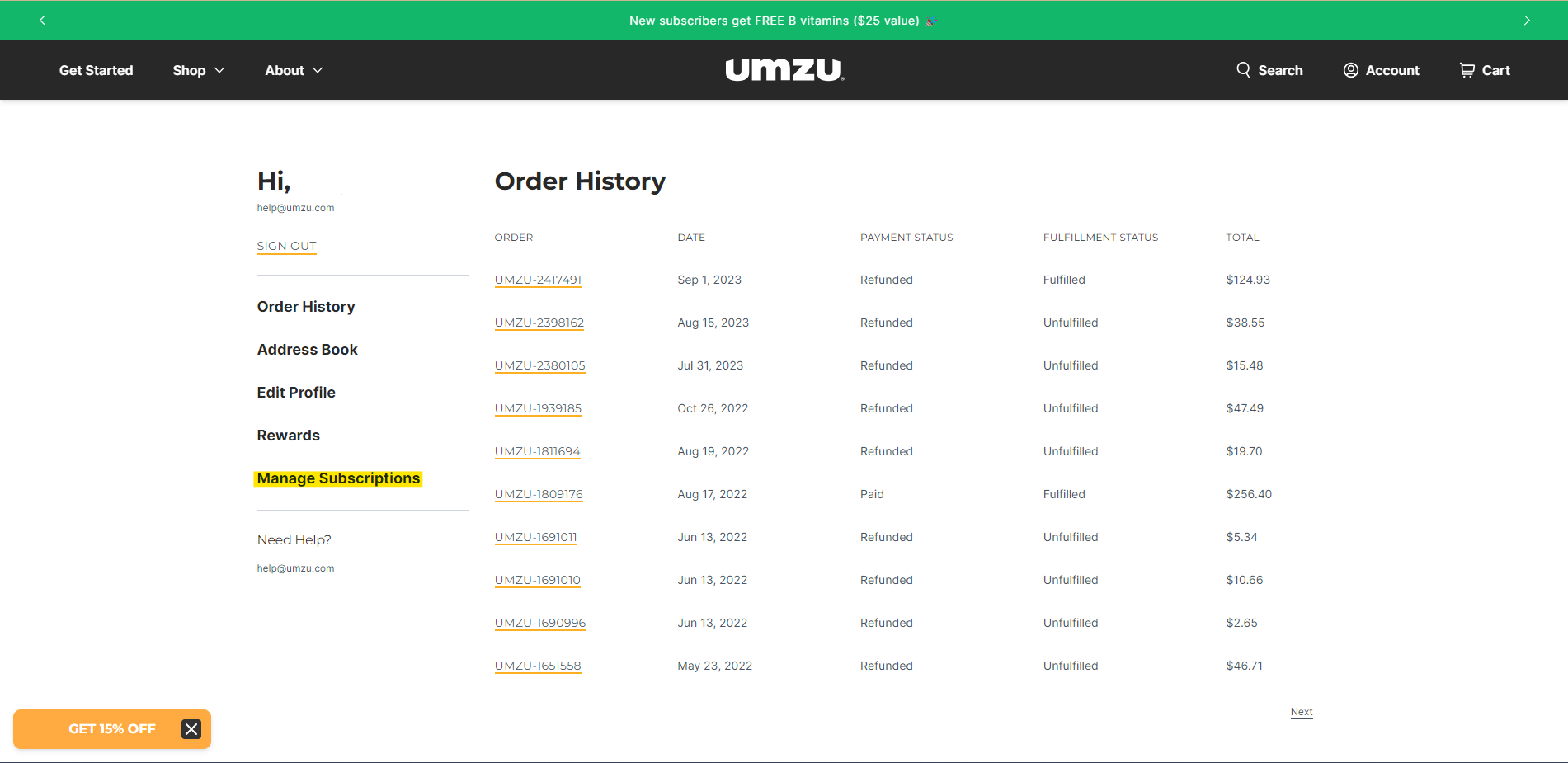View Rewards section
This screenshot has height=763, width=1568.
[288, 436]
